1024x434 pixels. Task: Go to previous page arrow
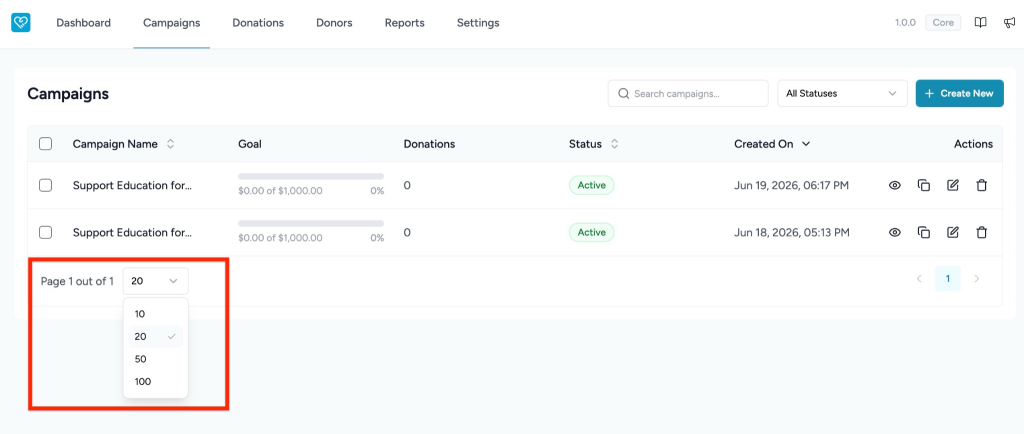point(919,279)
